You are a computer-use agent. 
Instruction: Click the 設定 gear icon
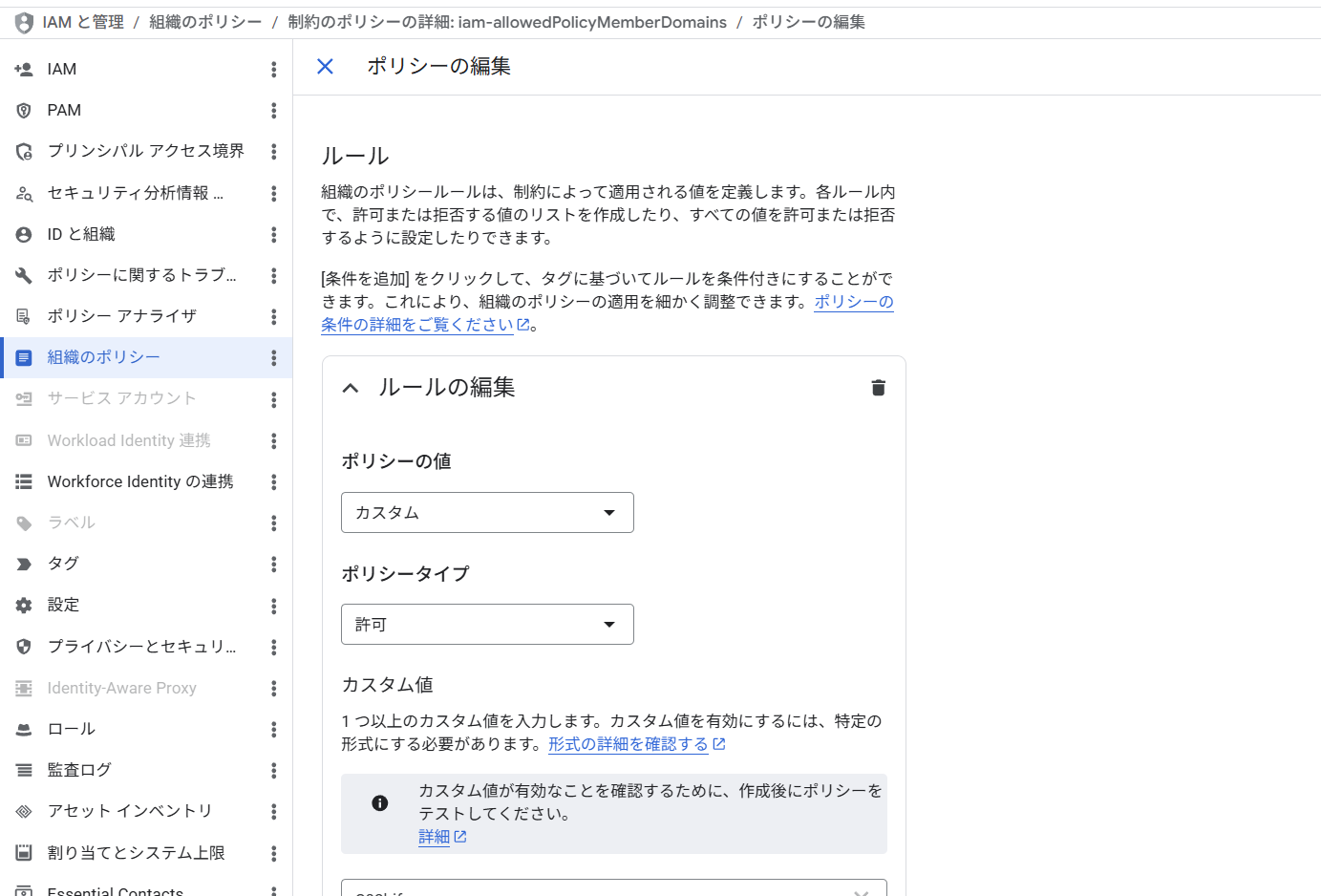(x=24, y=605)
